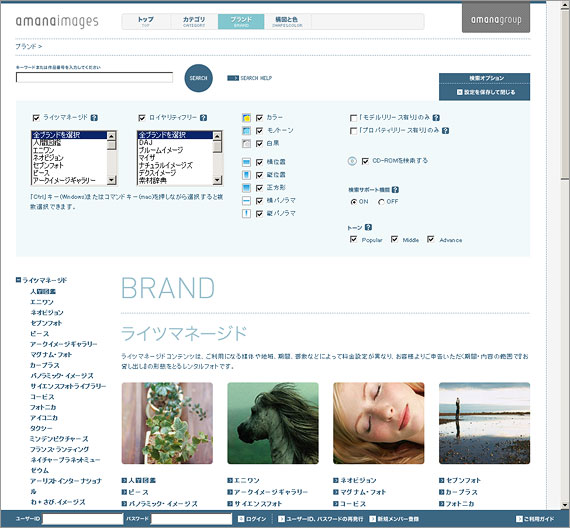This screenshot has width=570, height=528.
Task: Open help for ロイヤリティフリー
Action: tap(204, 118)
